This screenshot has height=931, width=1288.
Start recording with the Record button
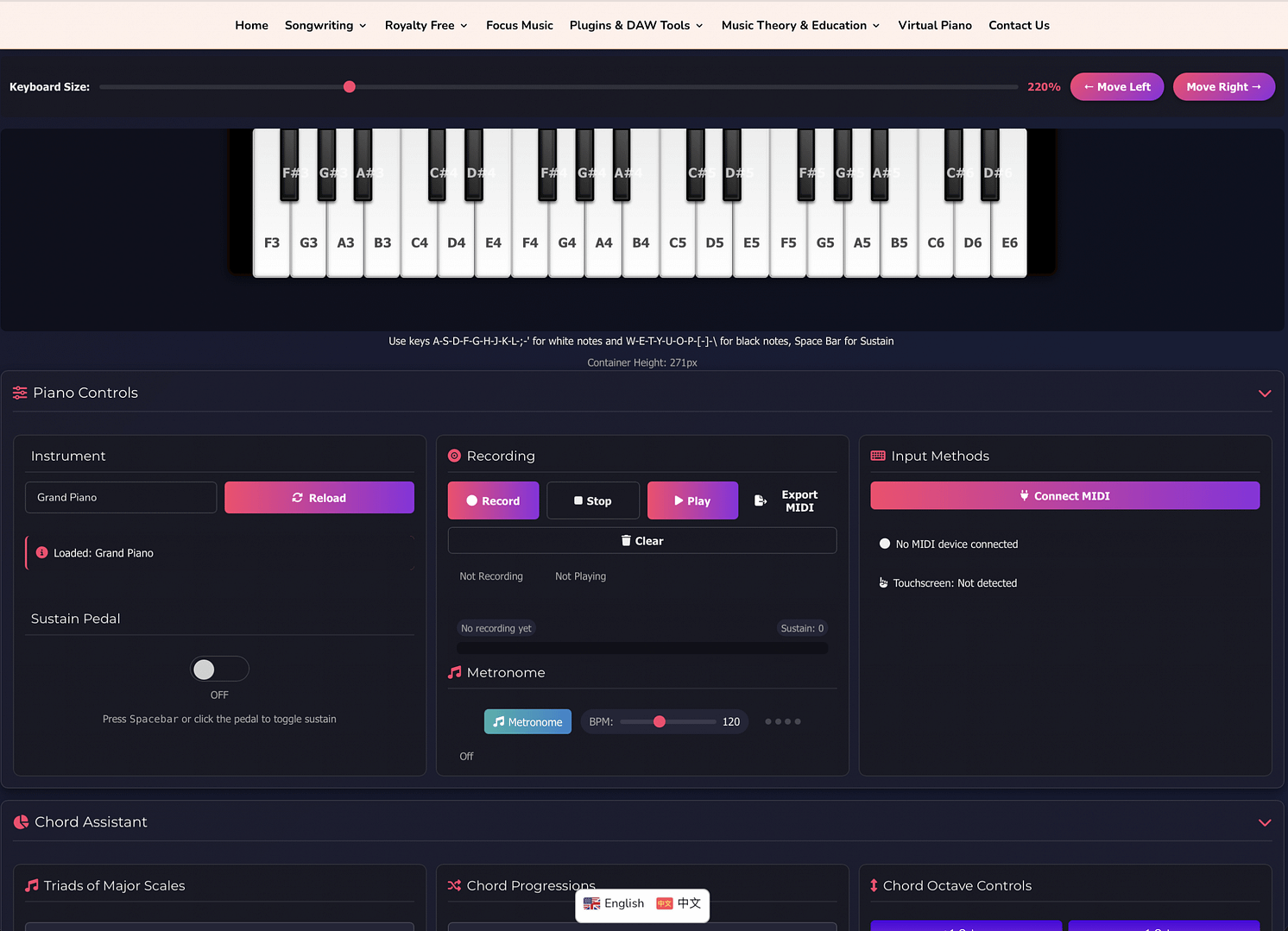coord(493,500)
